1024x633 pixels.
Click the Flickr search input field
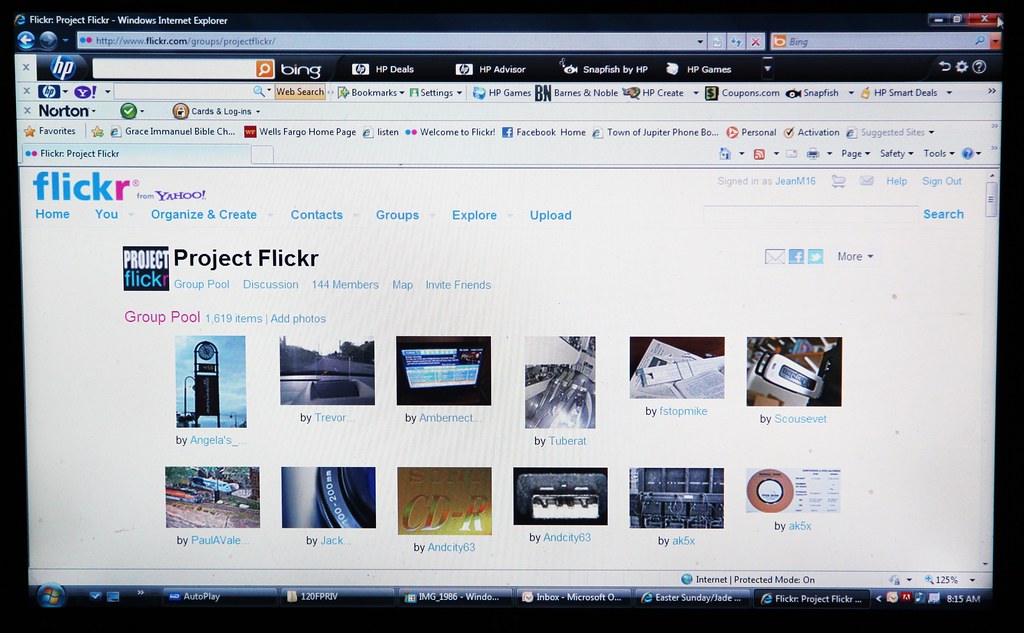pyautogui.click(x=810, y=214)
